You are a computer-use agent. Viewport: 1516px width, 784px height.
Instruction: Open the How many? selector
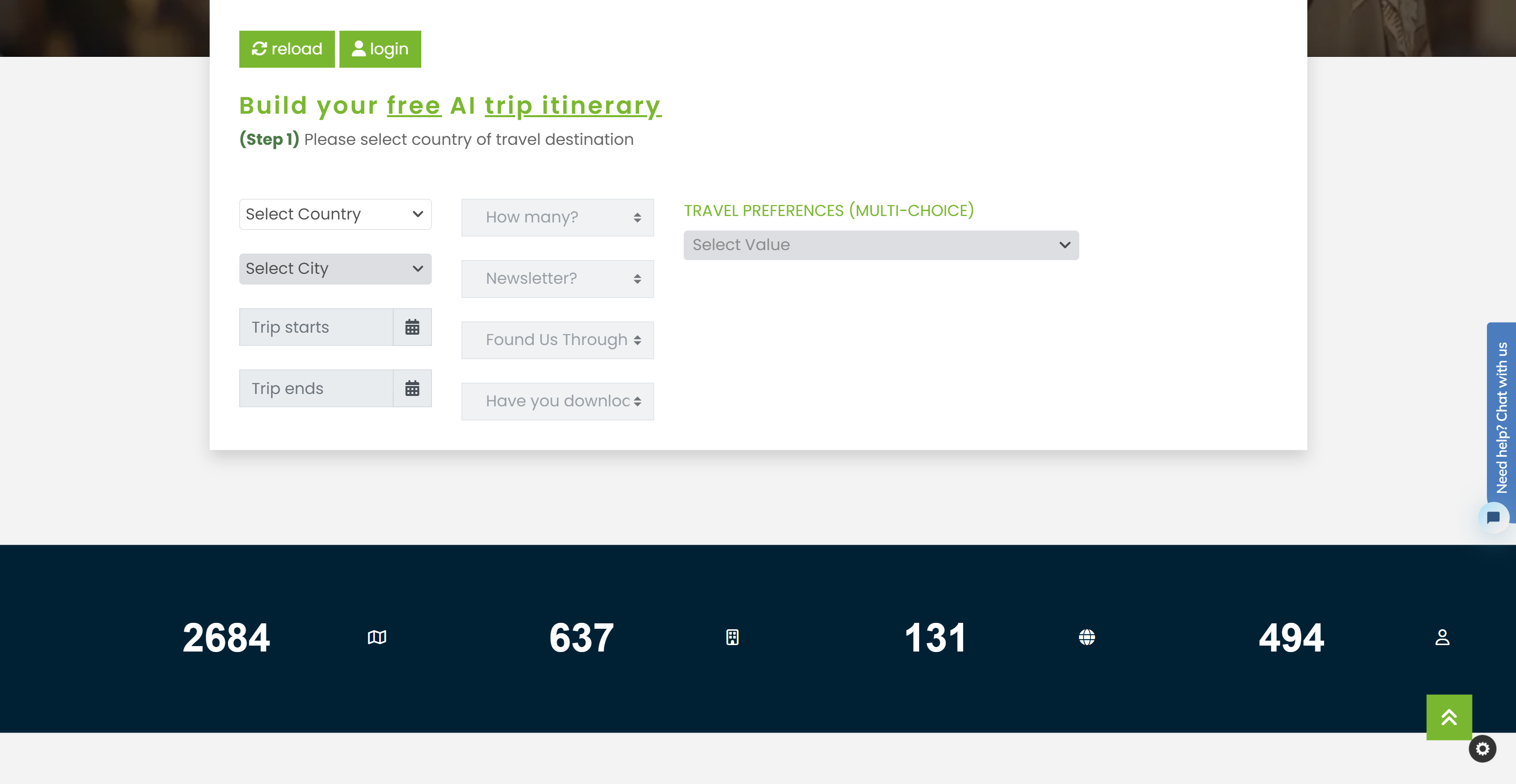pos(557,218)
